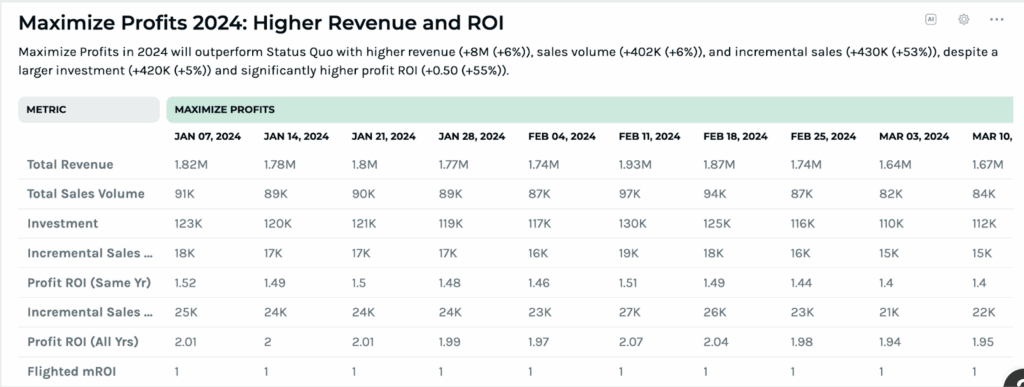Click Profit ROI (All Yrs) cell 2.07
The image size is (1024, 387).
pos(632,342)
